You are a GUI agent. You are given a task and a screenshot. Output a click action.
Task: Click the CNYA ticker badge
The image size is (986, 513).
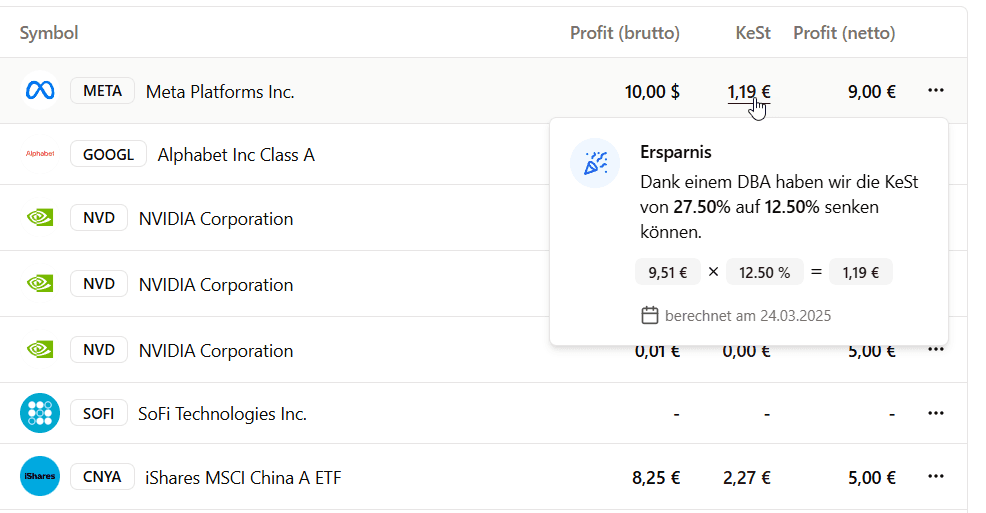tap(102, 477)
